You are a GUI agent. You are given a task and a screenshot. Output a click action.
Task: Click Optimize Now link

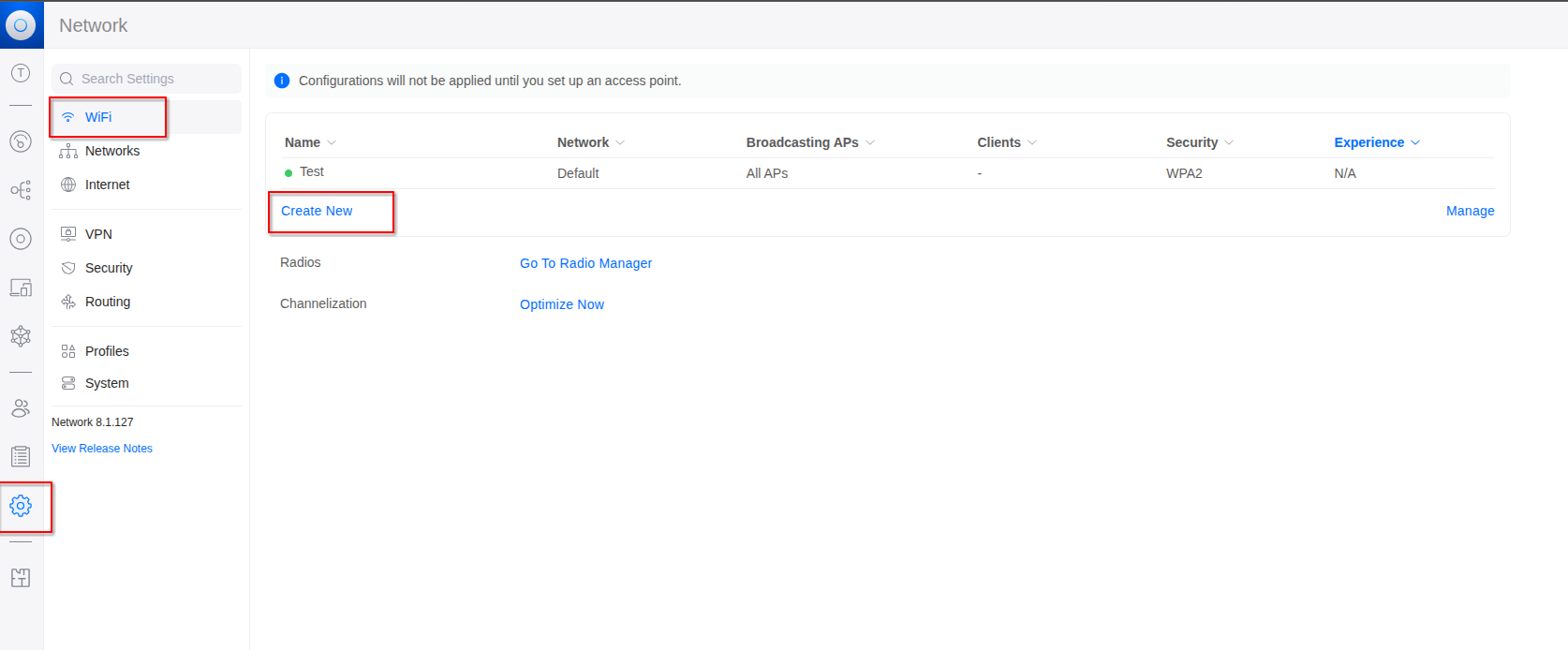click(x=562, y=304)
